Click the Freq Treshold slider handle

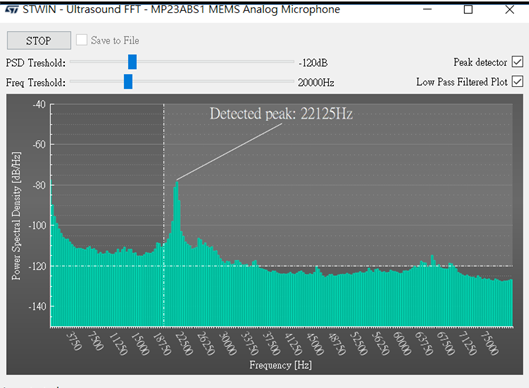(x=128, y=82)
